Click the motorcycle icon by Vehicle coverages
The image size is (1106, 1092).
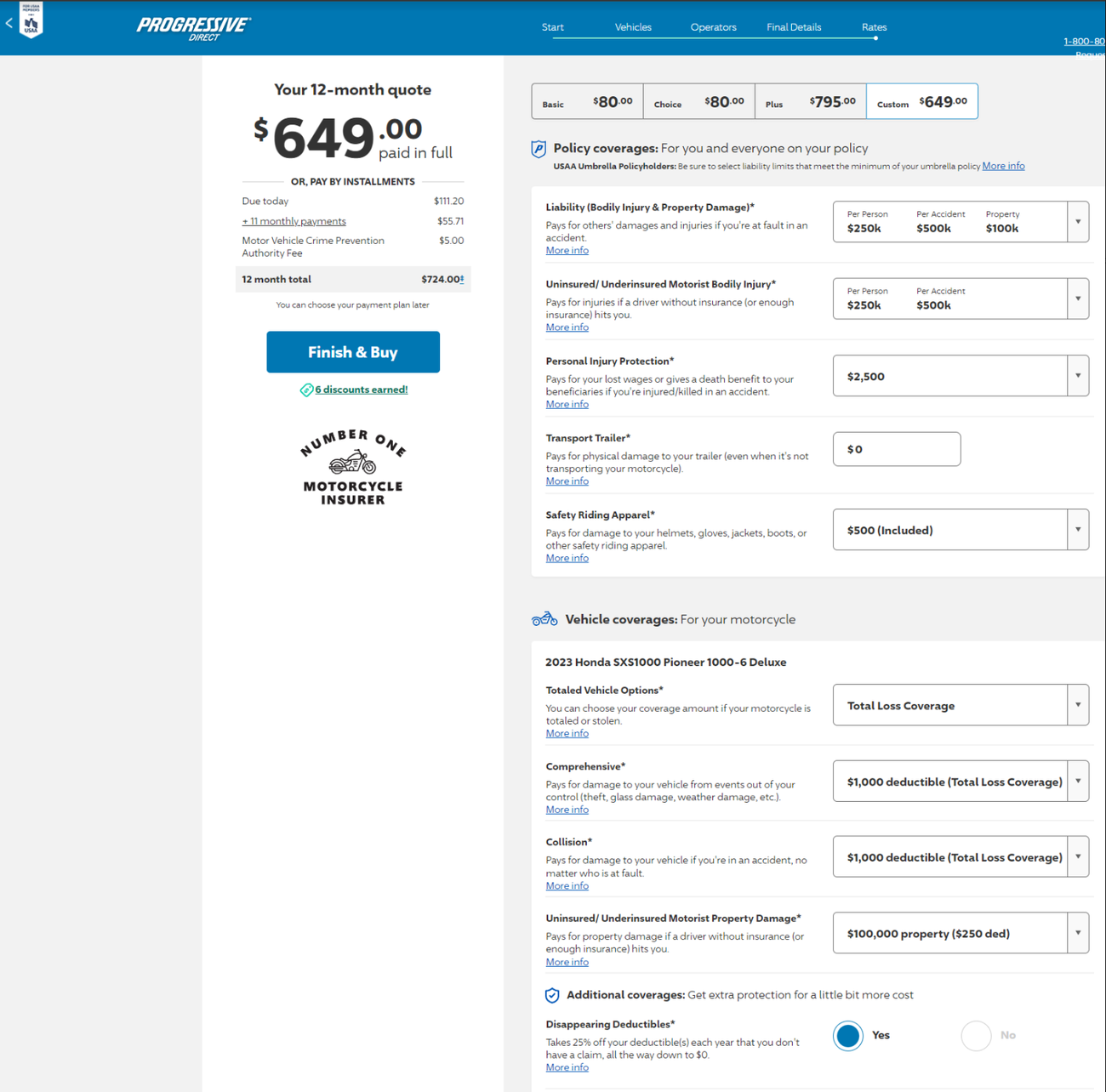[544, 618]
